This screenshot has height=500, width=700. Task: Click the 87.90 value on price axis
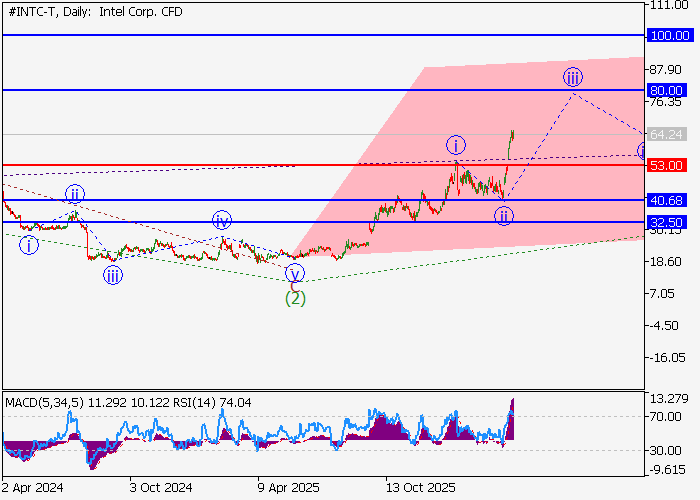click(x=665, y=70)
